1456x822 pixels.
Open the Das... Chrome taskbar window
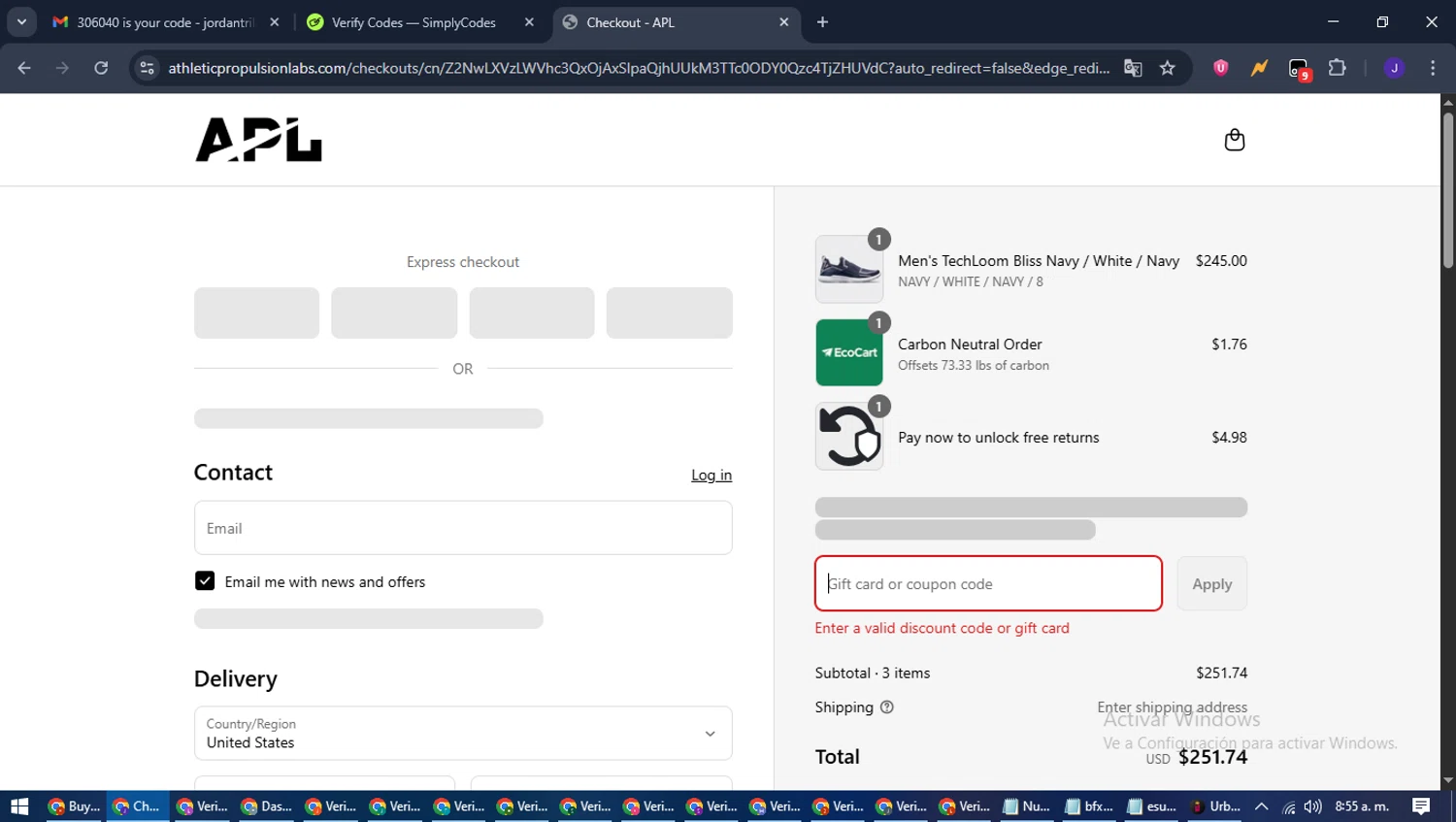pos(266,806)
